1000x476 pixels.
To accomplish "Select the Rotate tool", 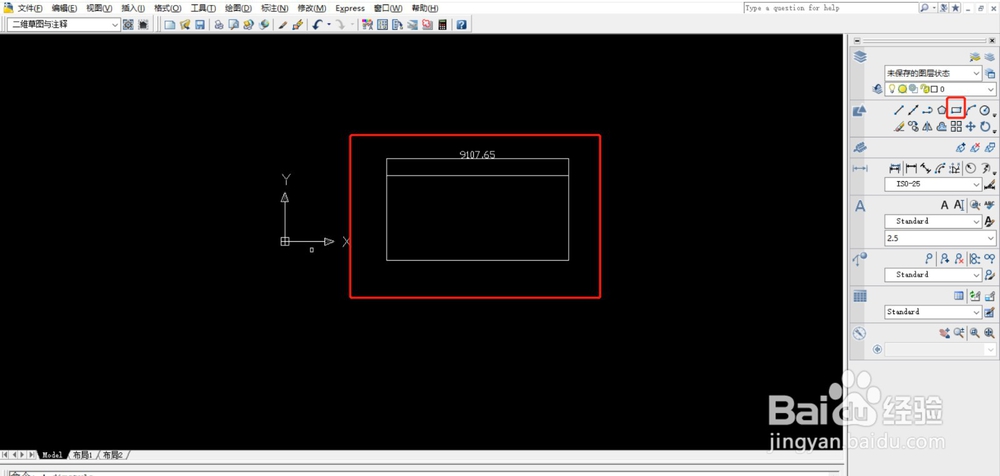I will 985,126.
